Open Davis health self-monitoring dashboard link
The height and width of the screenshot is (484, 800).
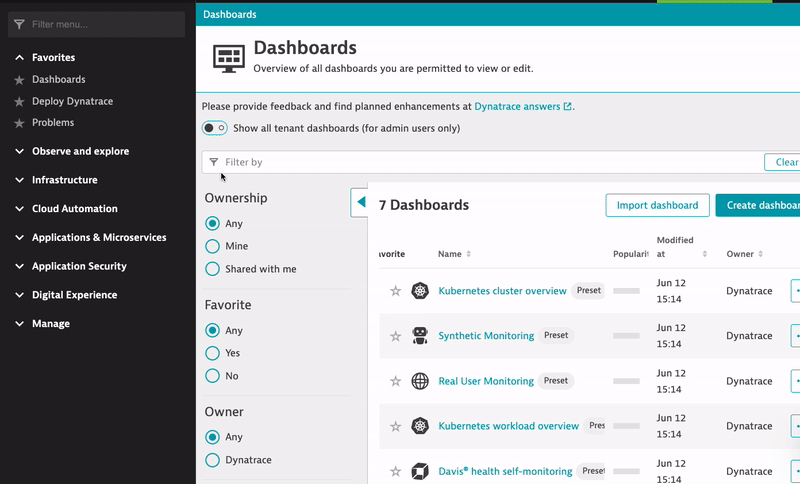[506, 471]
